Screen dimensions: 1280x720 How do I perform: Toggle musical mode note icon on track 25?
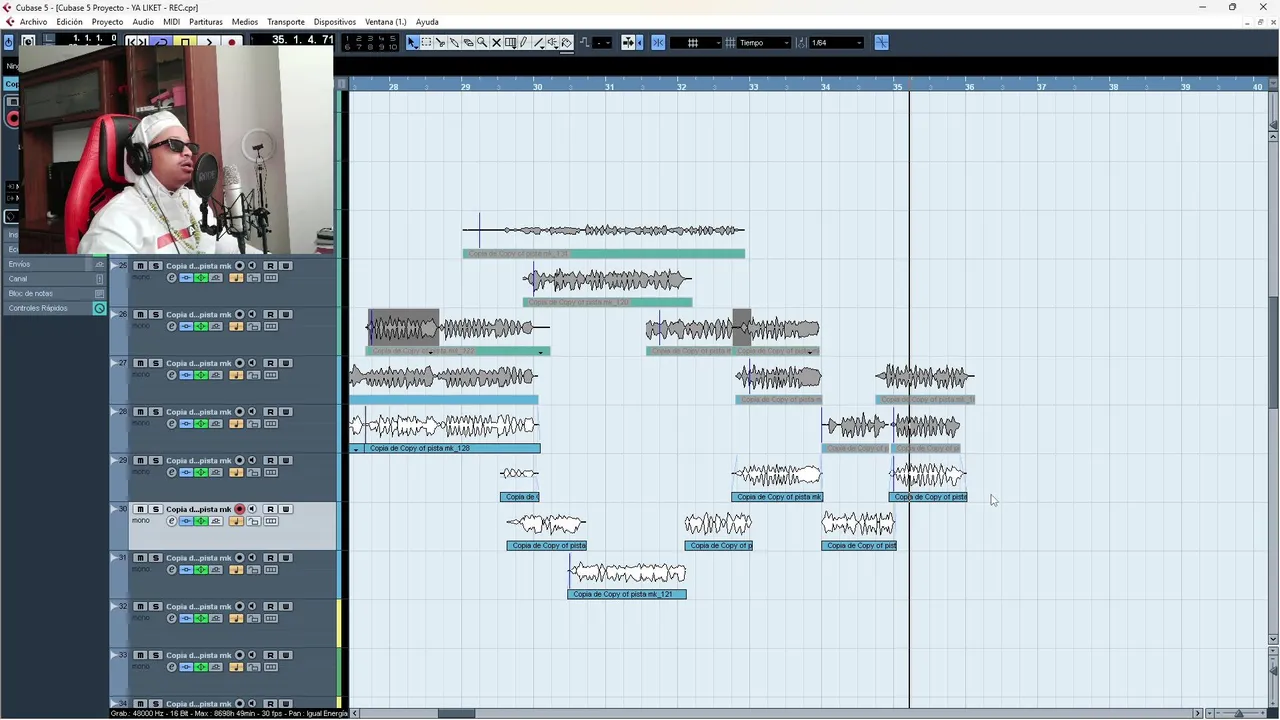[x=236, y=278]
